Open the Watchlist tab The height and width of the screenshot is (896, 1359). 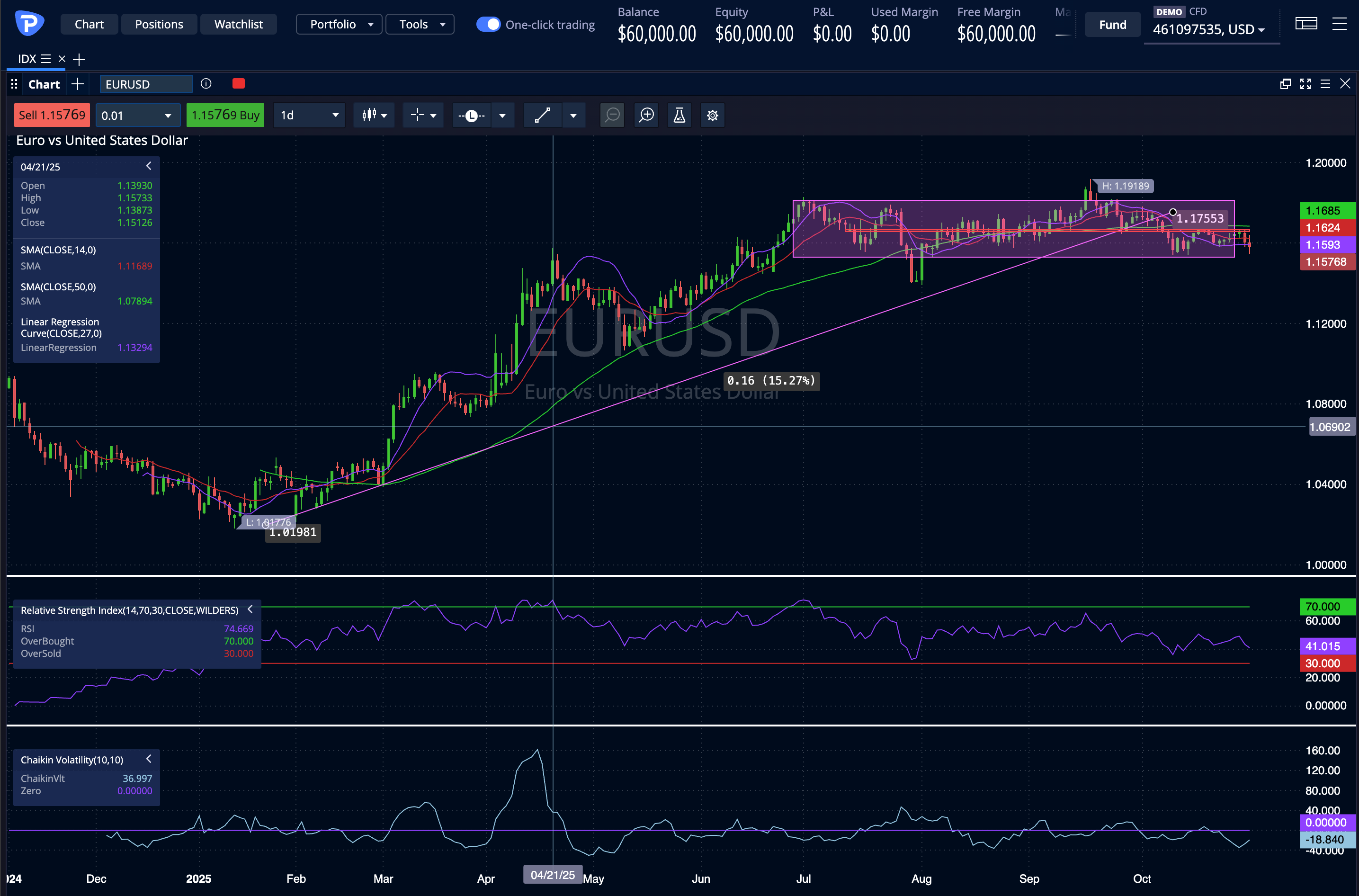(x=238, y=25)
